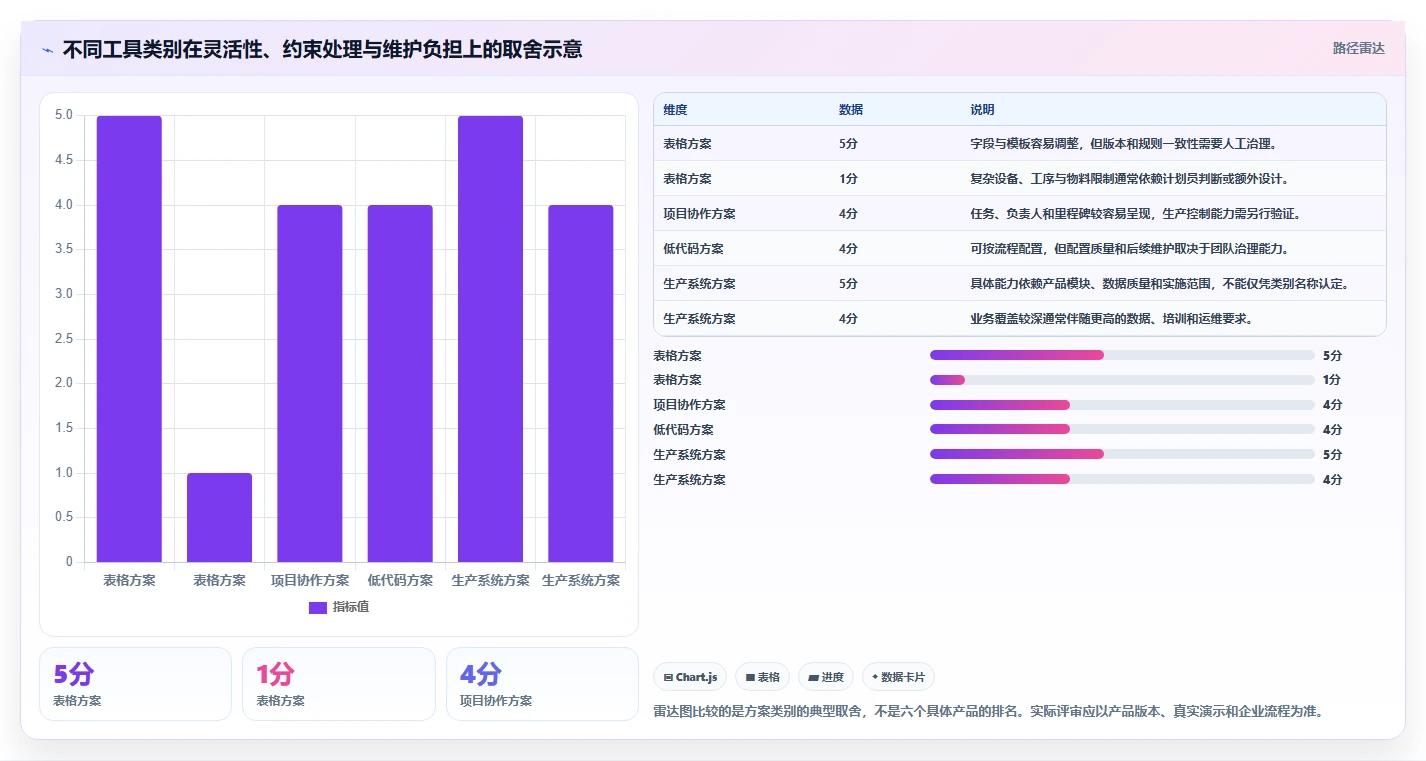
Task: Select the 表格 tag chip
Action: (762, 677)
